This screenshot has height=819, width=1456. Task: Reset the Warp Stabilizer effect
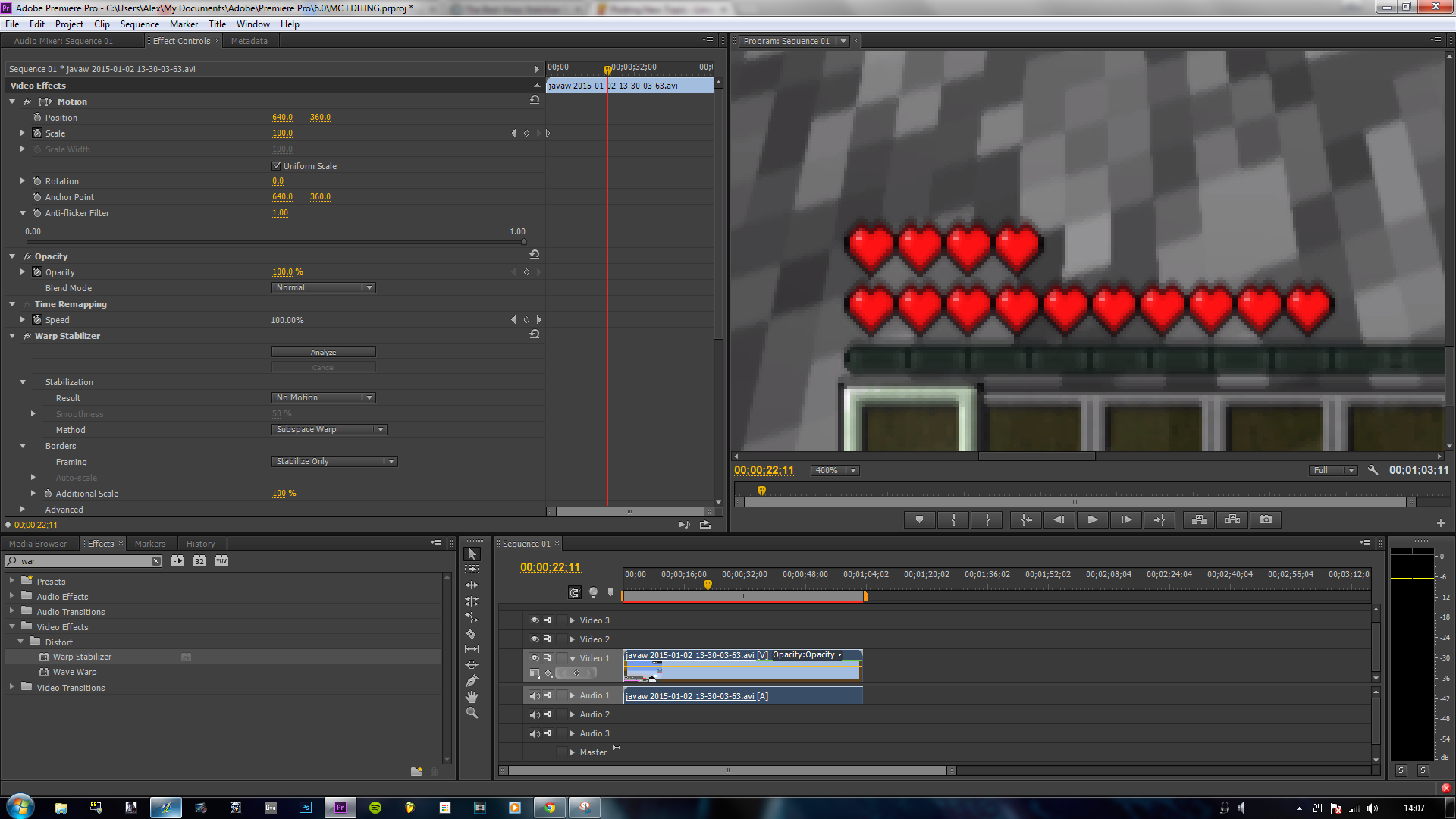535,334
